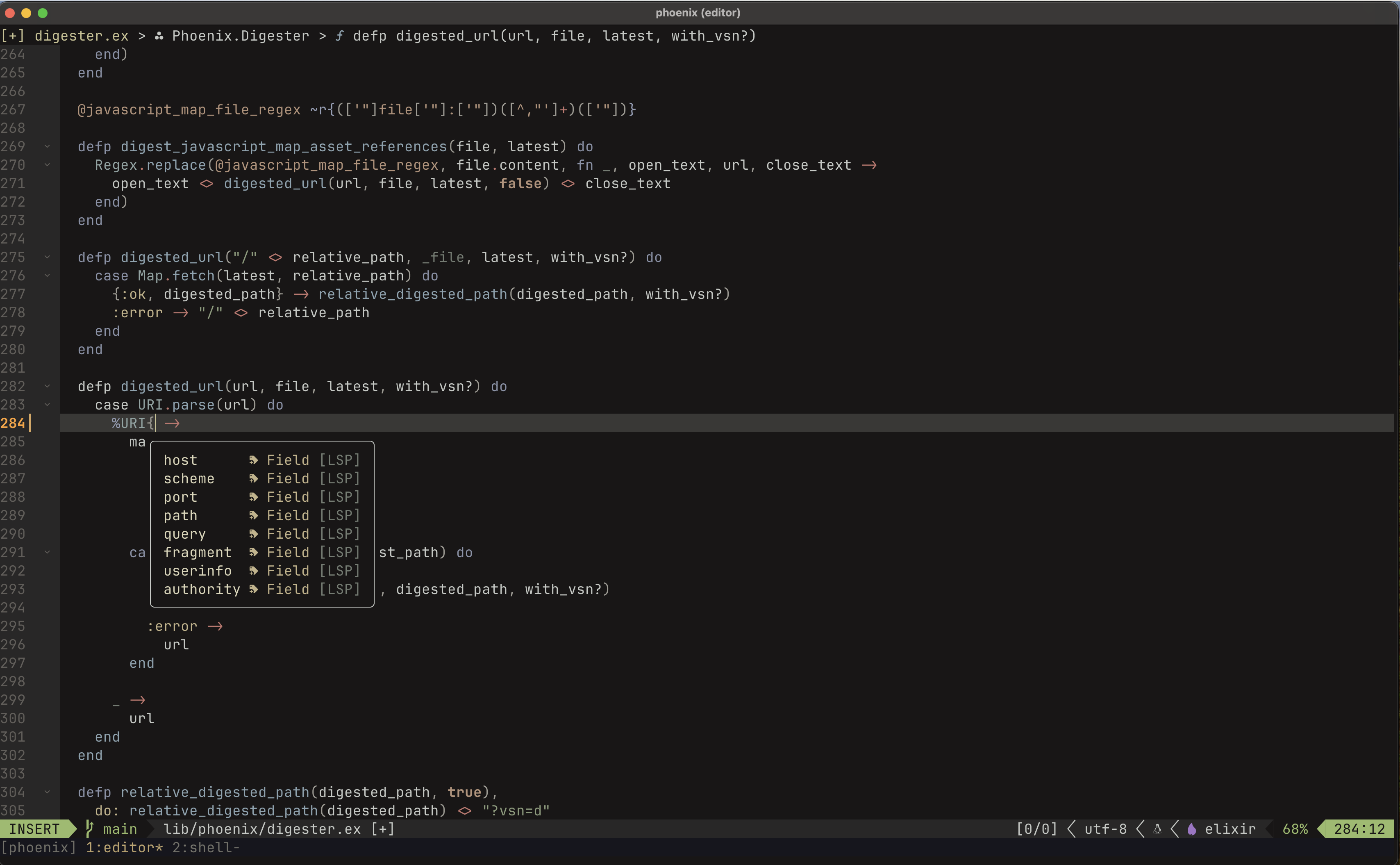Select the fragment completion entry
The height and width of the screenshot is (865, 1400).
tap(197, 552)
